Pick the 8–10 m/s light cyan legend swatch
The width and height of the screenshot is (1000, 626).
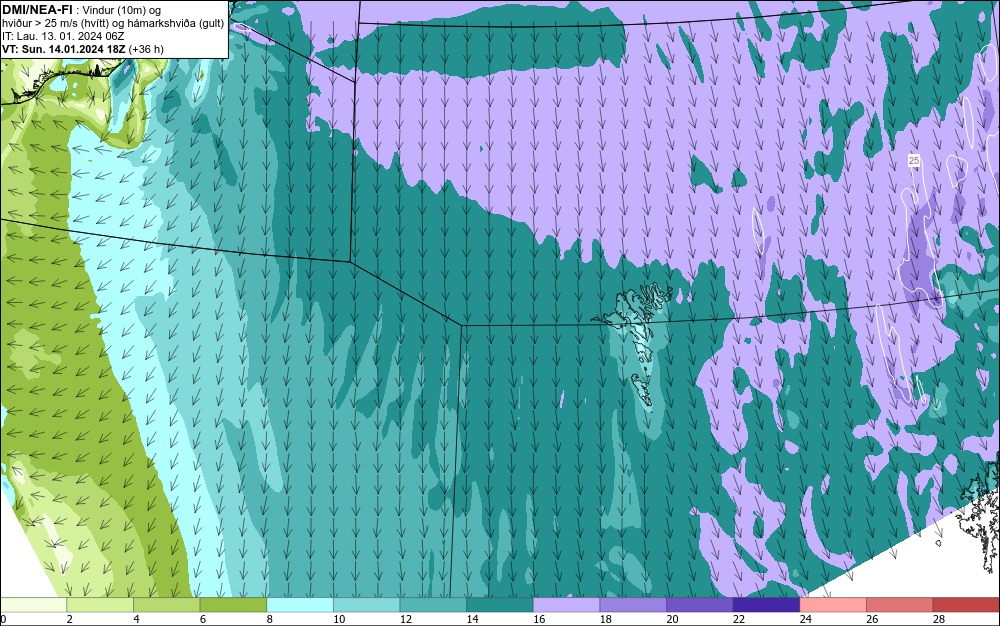tap(300, 605)
